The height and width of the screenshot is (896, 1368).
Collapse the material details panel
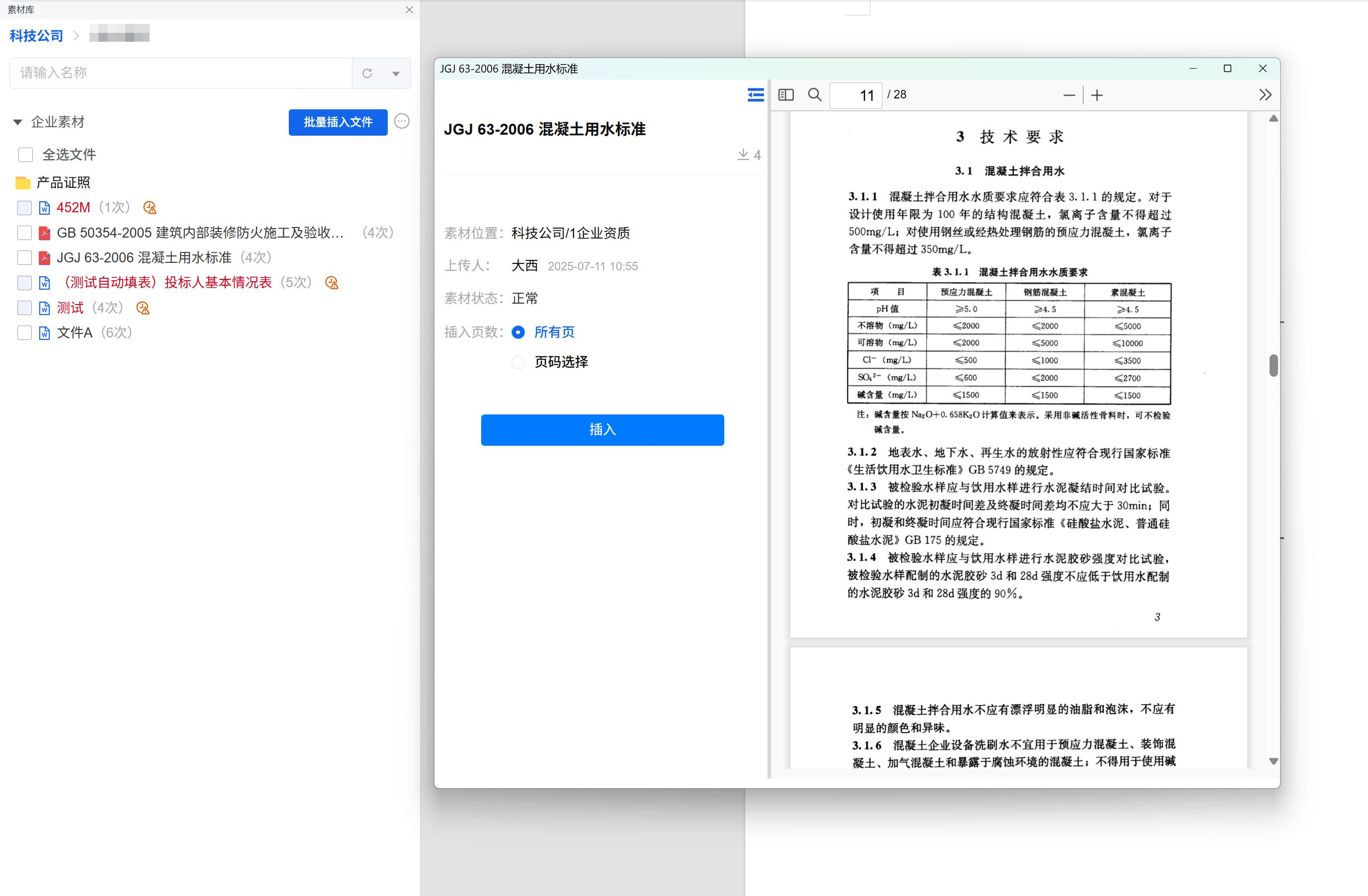coord(755,95)
